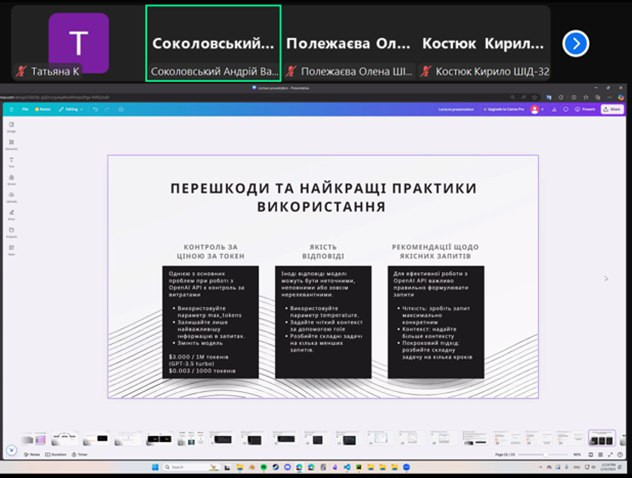The width and height of the screenshot is (632, 478).
Task: Select the response quality black text box
Action: coord(323,322)
